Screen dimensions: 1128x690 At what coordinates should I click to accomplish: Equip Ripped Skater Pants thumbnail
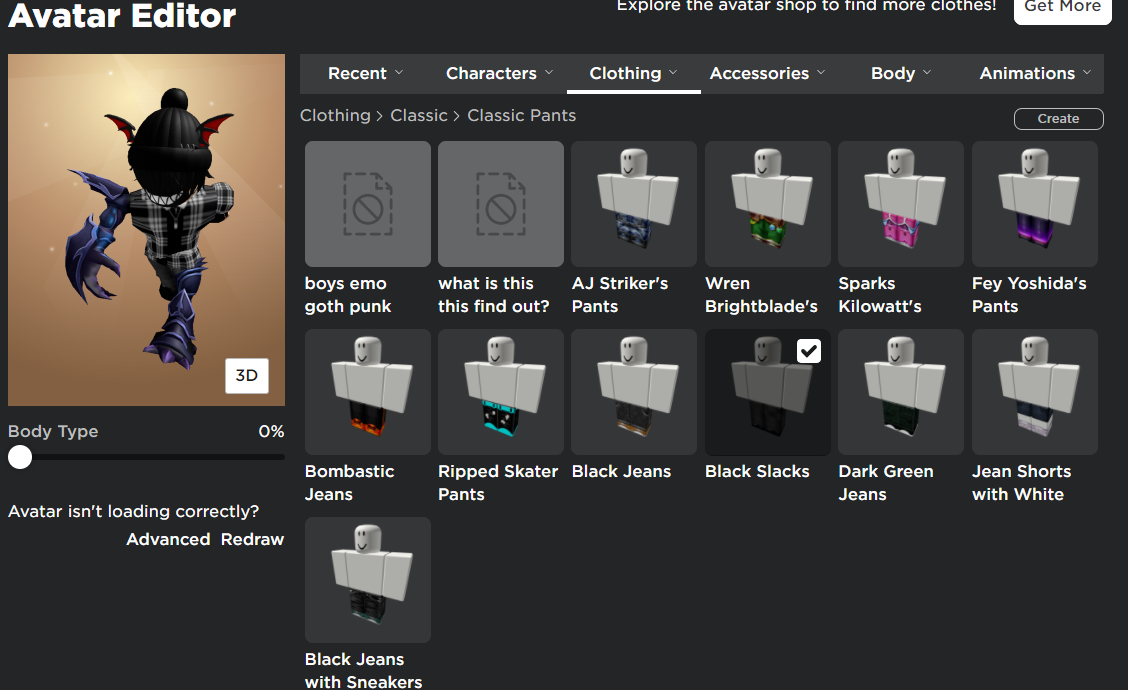[x=501, y=392]
